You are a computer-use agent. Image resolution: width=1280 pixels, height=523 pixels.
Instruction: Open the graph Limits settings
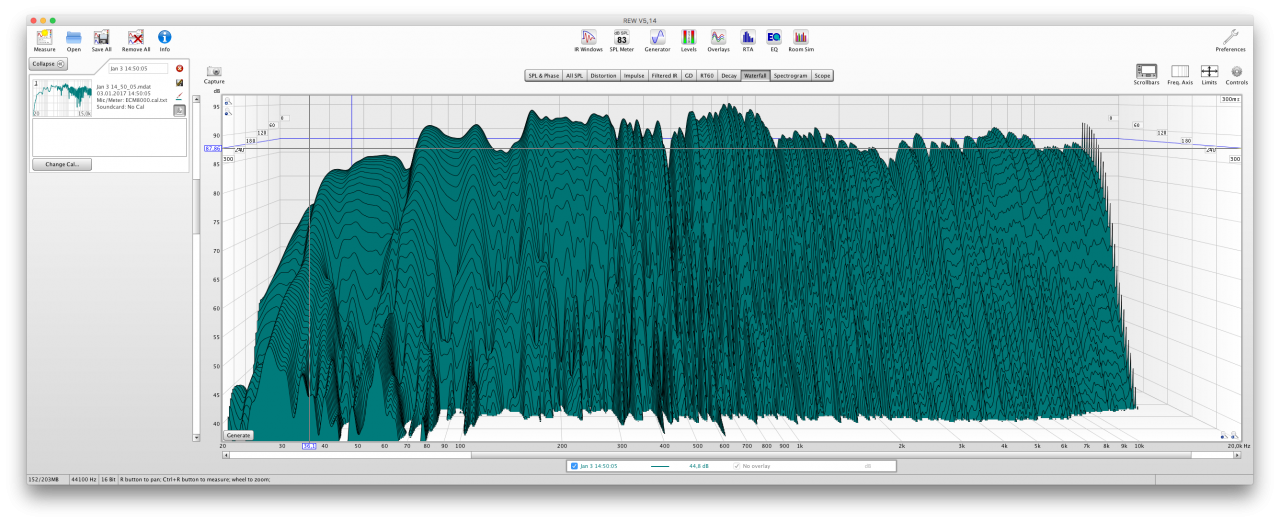click(x=1209, y=72)
